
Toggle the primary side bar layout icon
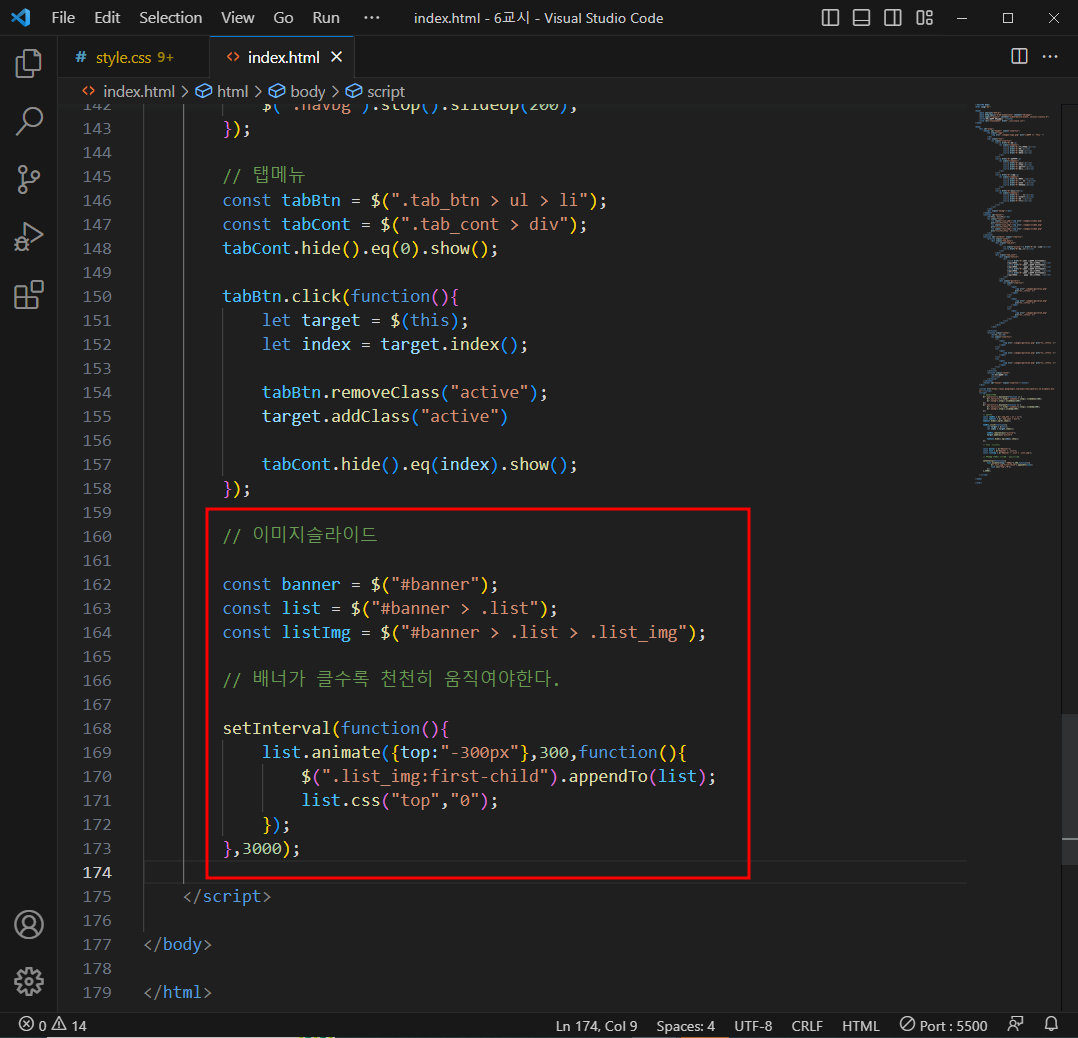coord(830,18)
